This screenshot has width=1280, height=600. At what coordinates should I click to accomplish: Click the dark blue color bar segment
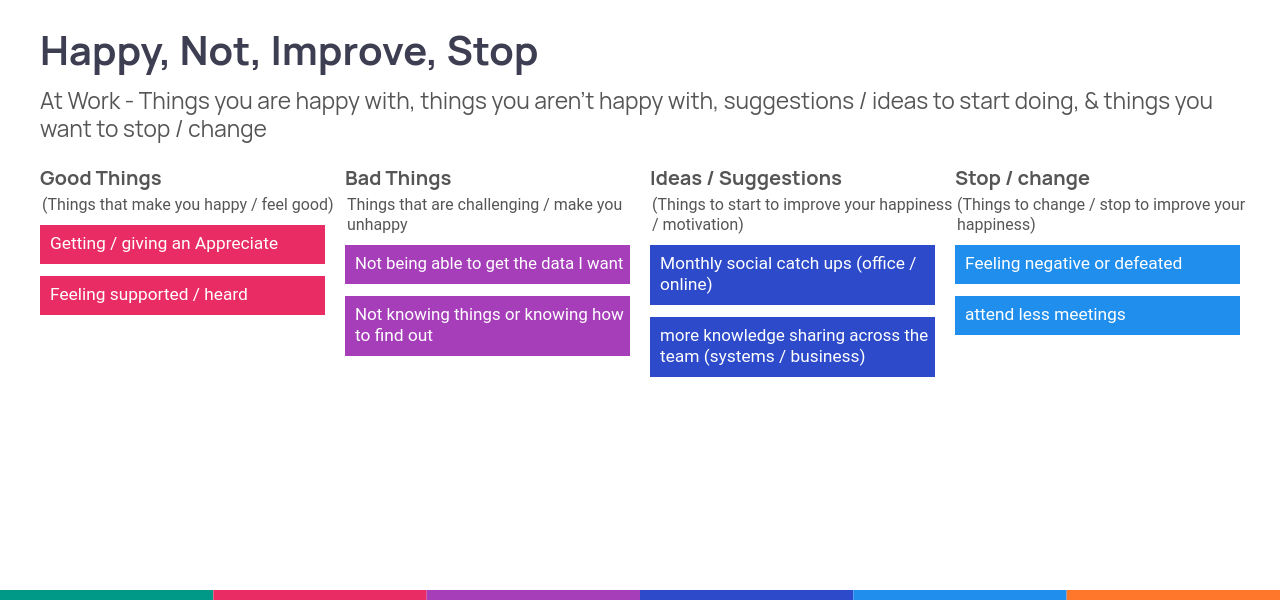[746, 595]
